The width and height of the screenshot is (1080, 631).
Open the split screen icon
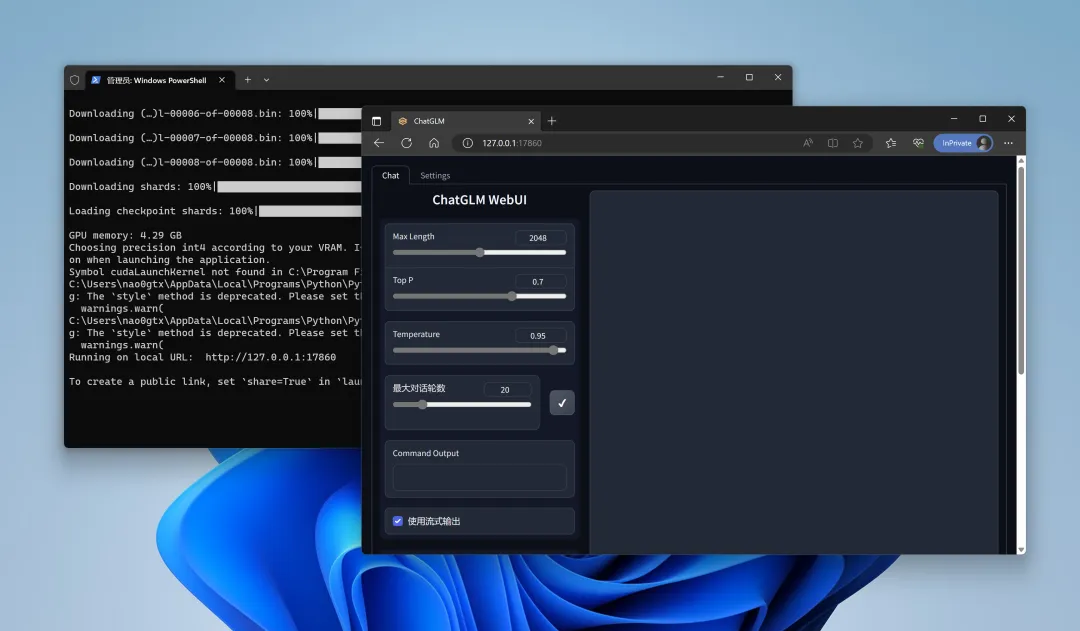(833, 143)
